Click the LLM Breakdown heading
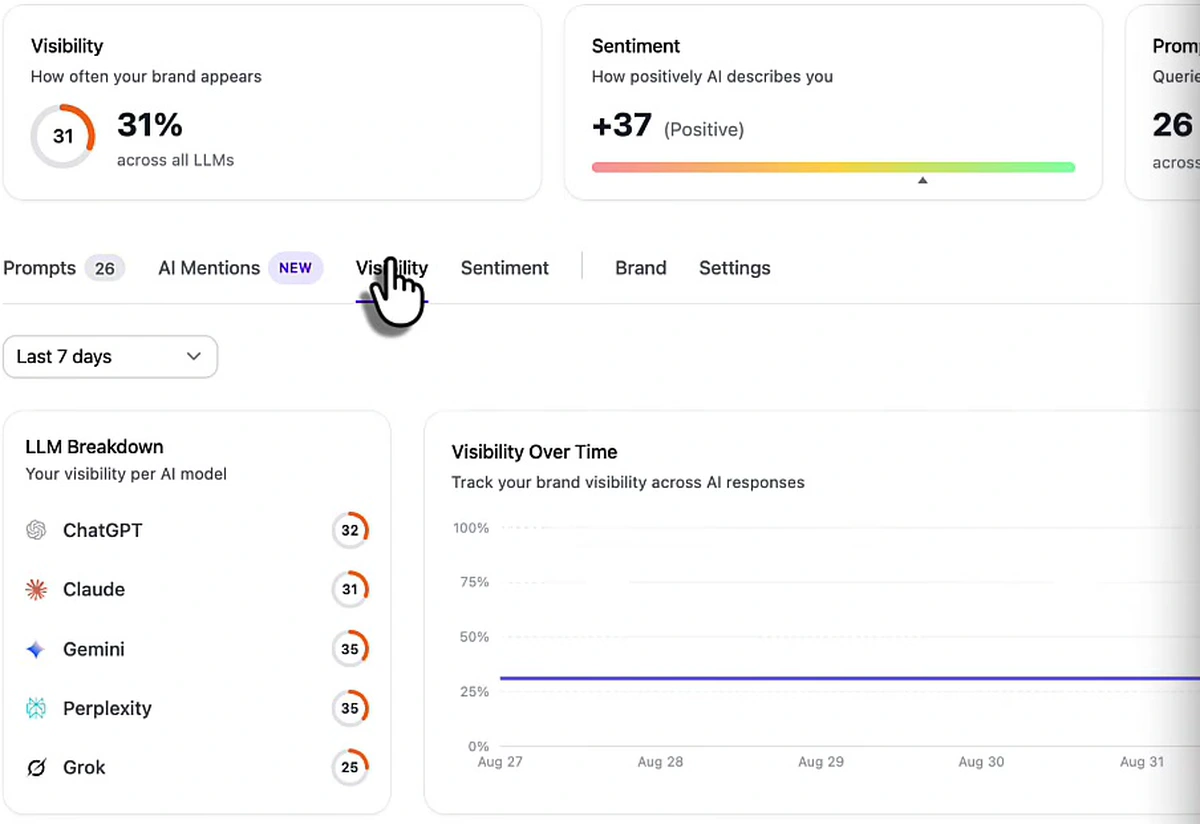This screenshot has height=824, width=1200. (94, 447)
